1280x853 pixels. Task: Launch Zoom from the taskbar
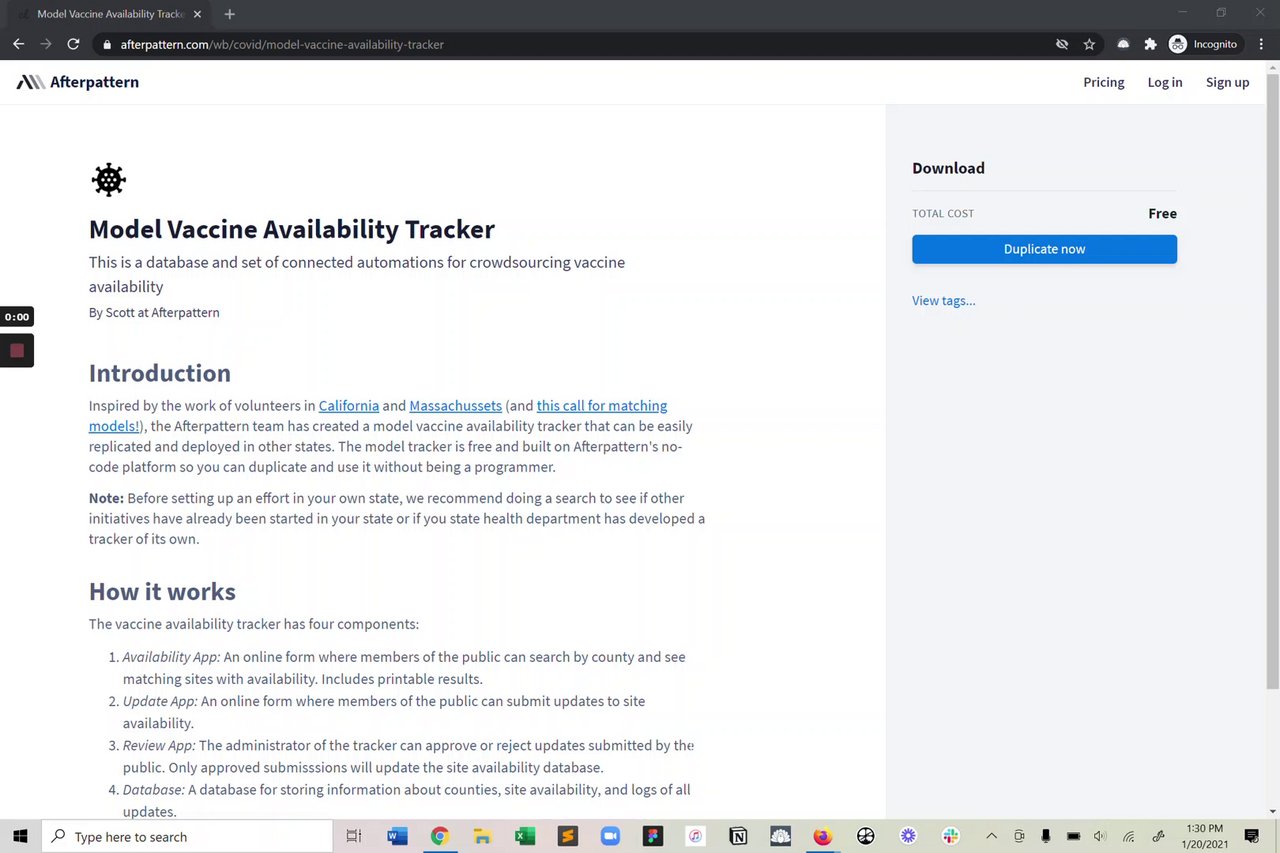(x=610, y=836)
